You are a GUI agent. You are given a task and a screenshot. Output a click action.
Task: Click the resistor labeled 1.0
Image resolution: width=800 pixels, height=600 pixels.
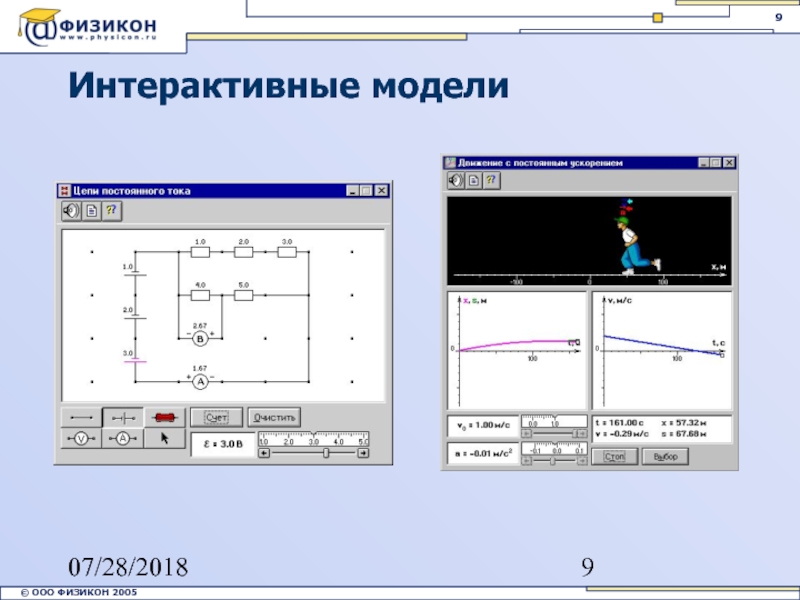200,252
